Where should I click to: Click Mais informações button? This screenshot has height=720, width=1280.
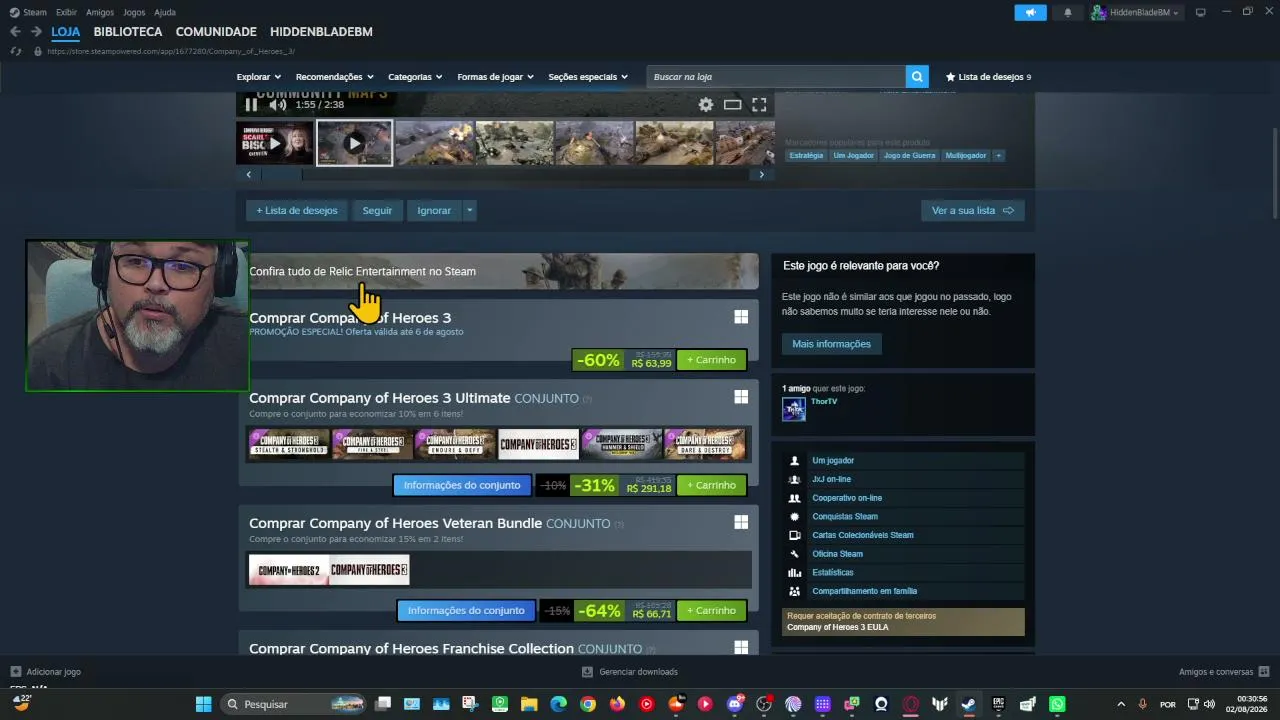831,344
